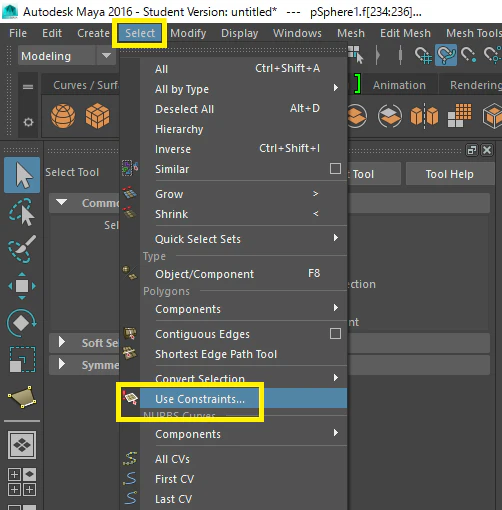This screenshot has height=510, width=502.
Task: Open the Edit menu
Action: (52, 33)
